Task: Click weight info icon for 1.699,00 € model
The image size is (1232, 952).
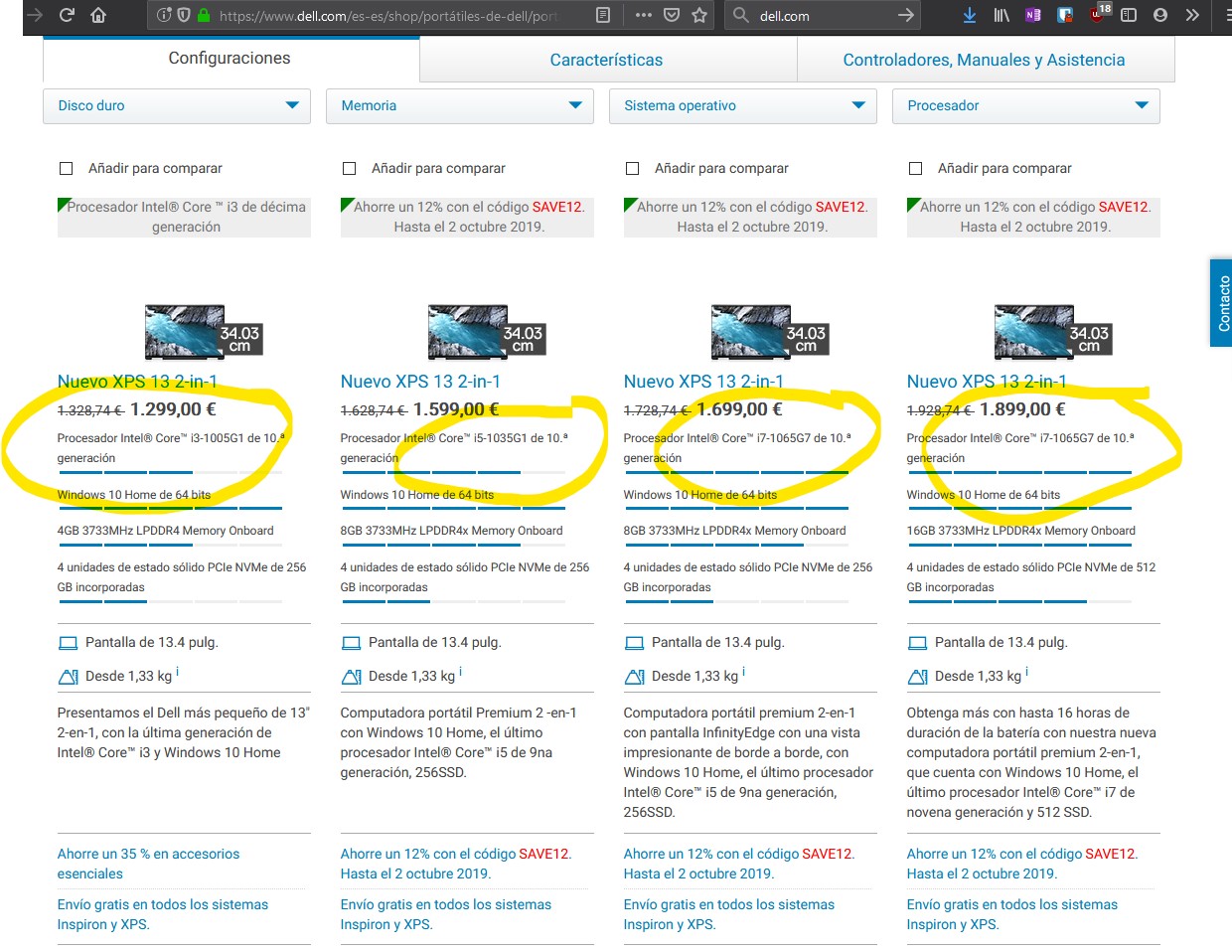Action: pyautogui.click(x=744, y=672)
